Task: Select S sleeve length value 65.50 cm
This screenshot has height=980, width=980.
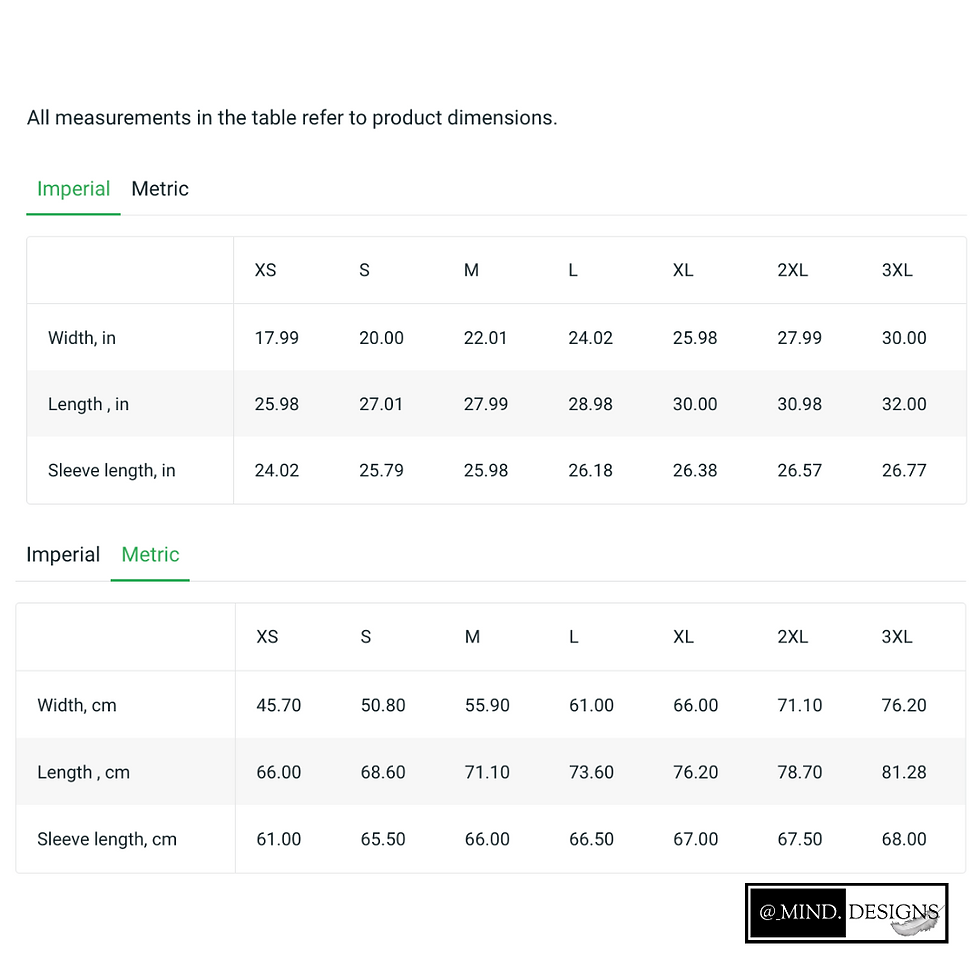Action: [383, 839]
